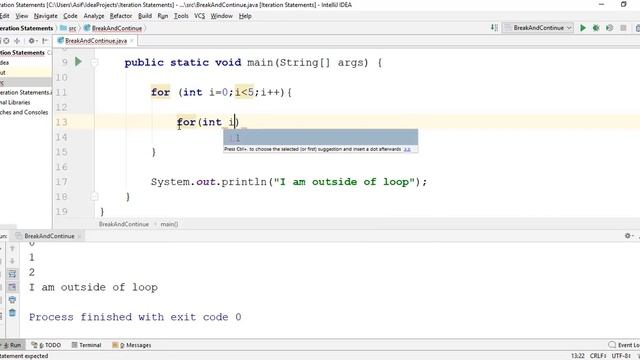640x360 pixels.
Task: Select the BreakAndContinue tab in the Run panel
Action: coord(49,236)
